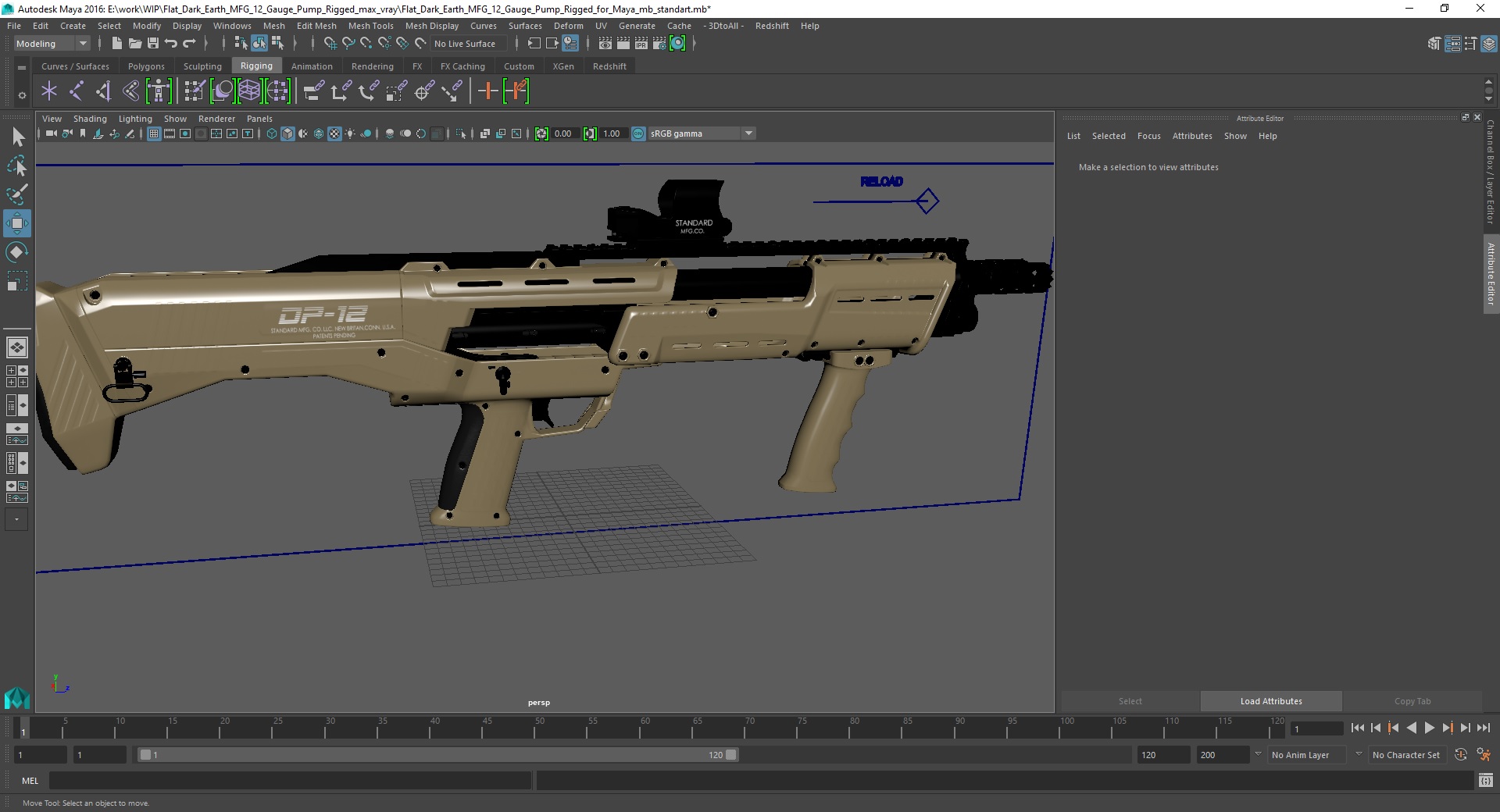Click the range slider start handle
The image size is (1500, 812).
(145, 755)
